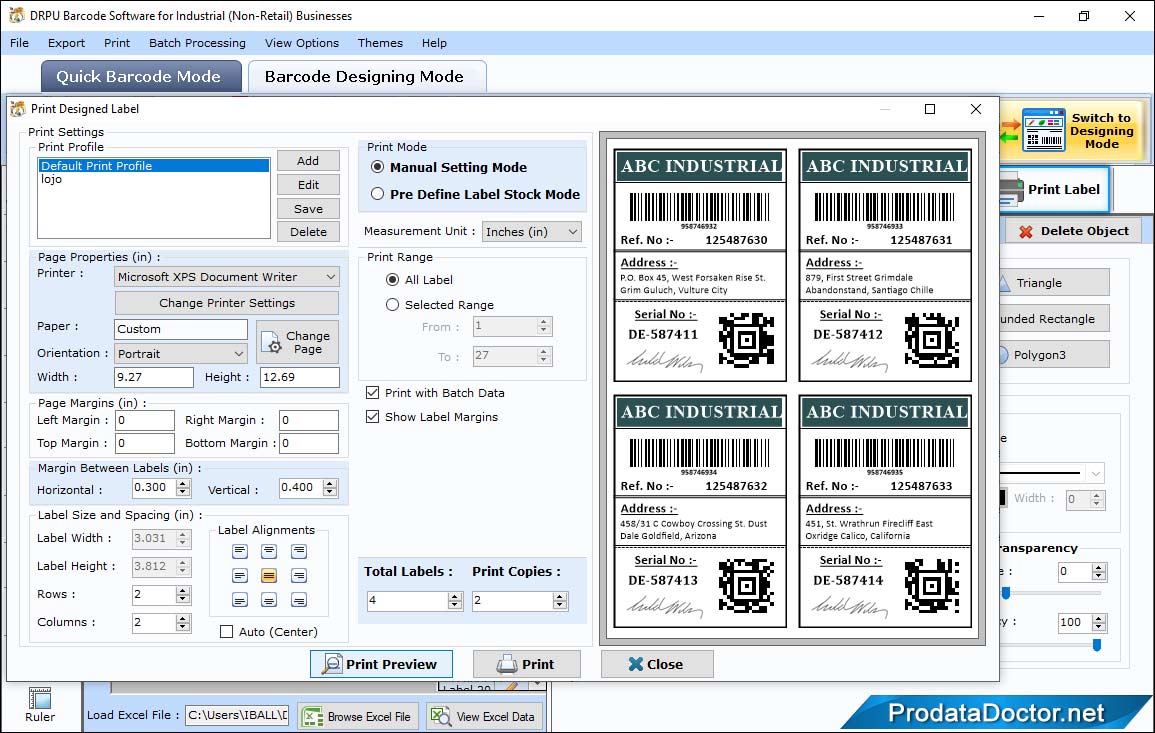Open the File menu
1155x733 pixels.
[x=20, y=43]
